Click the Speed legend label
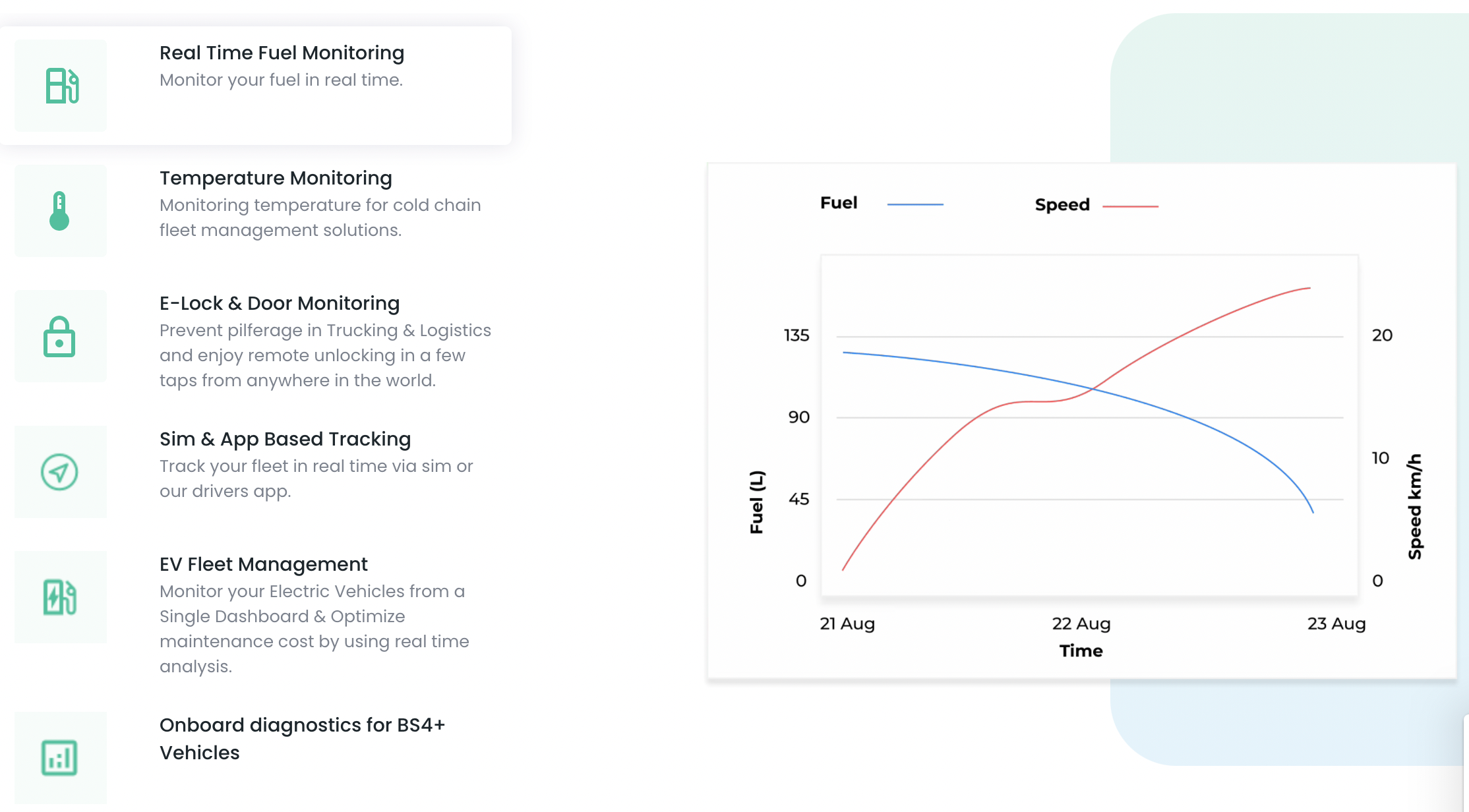The width and height of the screenshot is (1469, 812). pyautogui.click(x=1062, y=205)
